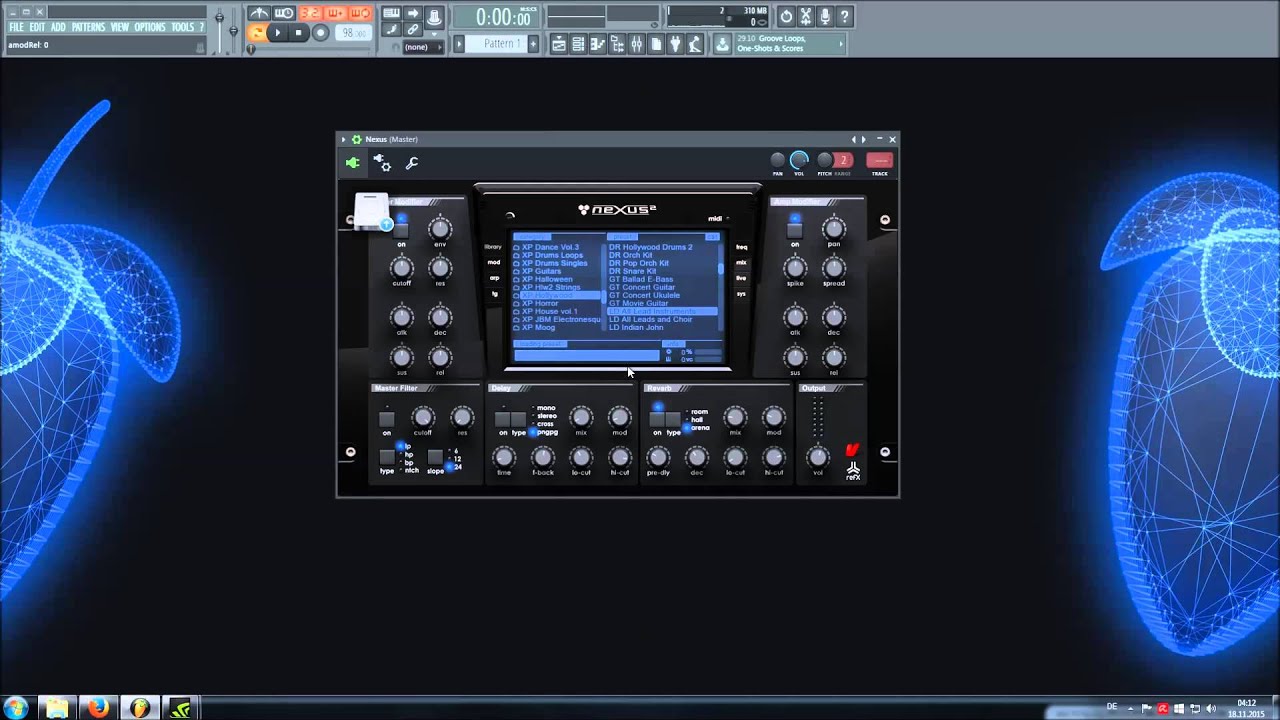Click the pitch RANGE value 2
The image size is (1280, 720).
tap(843, 160)
